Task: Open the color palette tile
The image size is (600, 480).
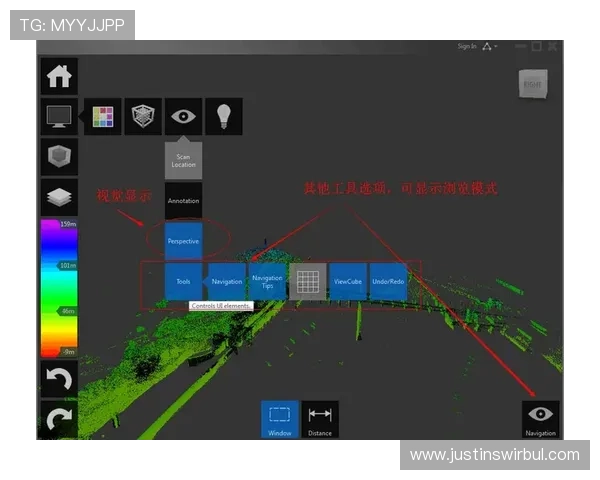Action: pyautogui.click(x=103, y=116)
